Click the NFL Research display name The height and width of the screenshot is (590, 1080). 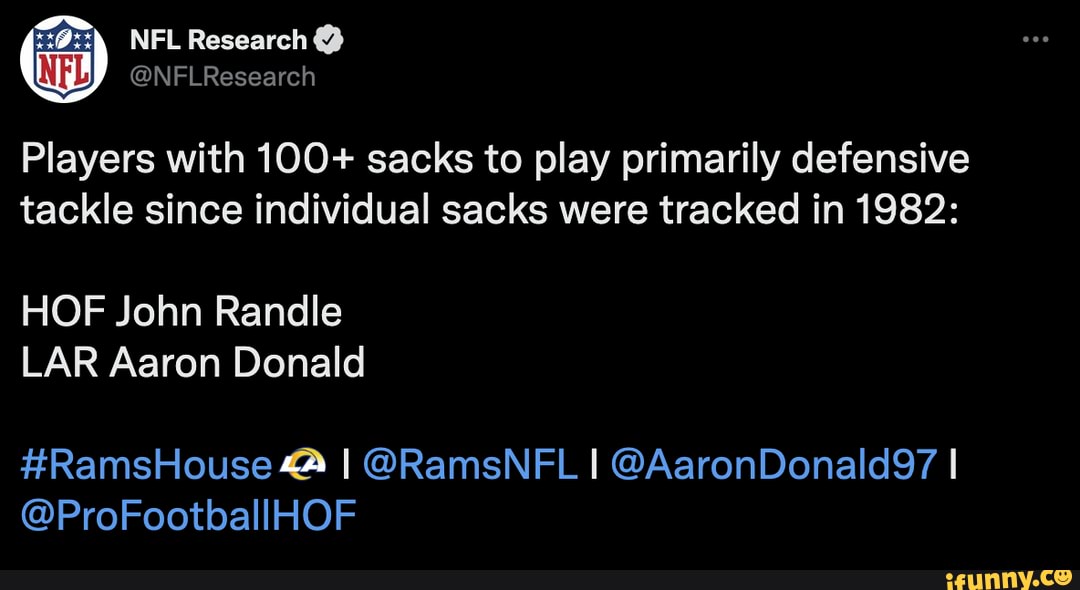(x=217, y=38)
